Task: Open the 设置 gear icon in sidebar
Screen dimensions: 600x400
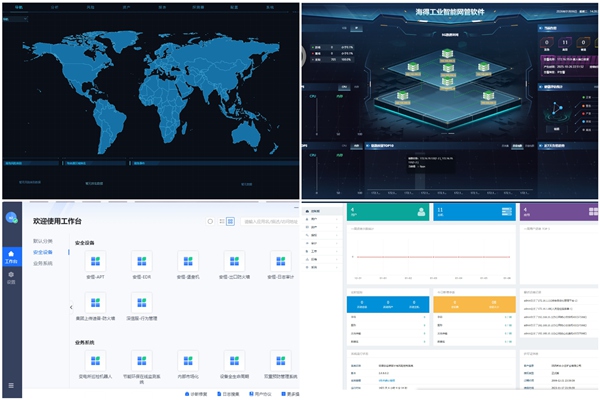Action: pyautogui.click(x=11, y=276)
